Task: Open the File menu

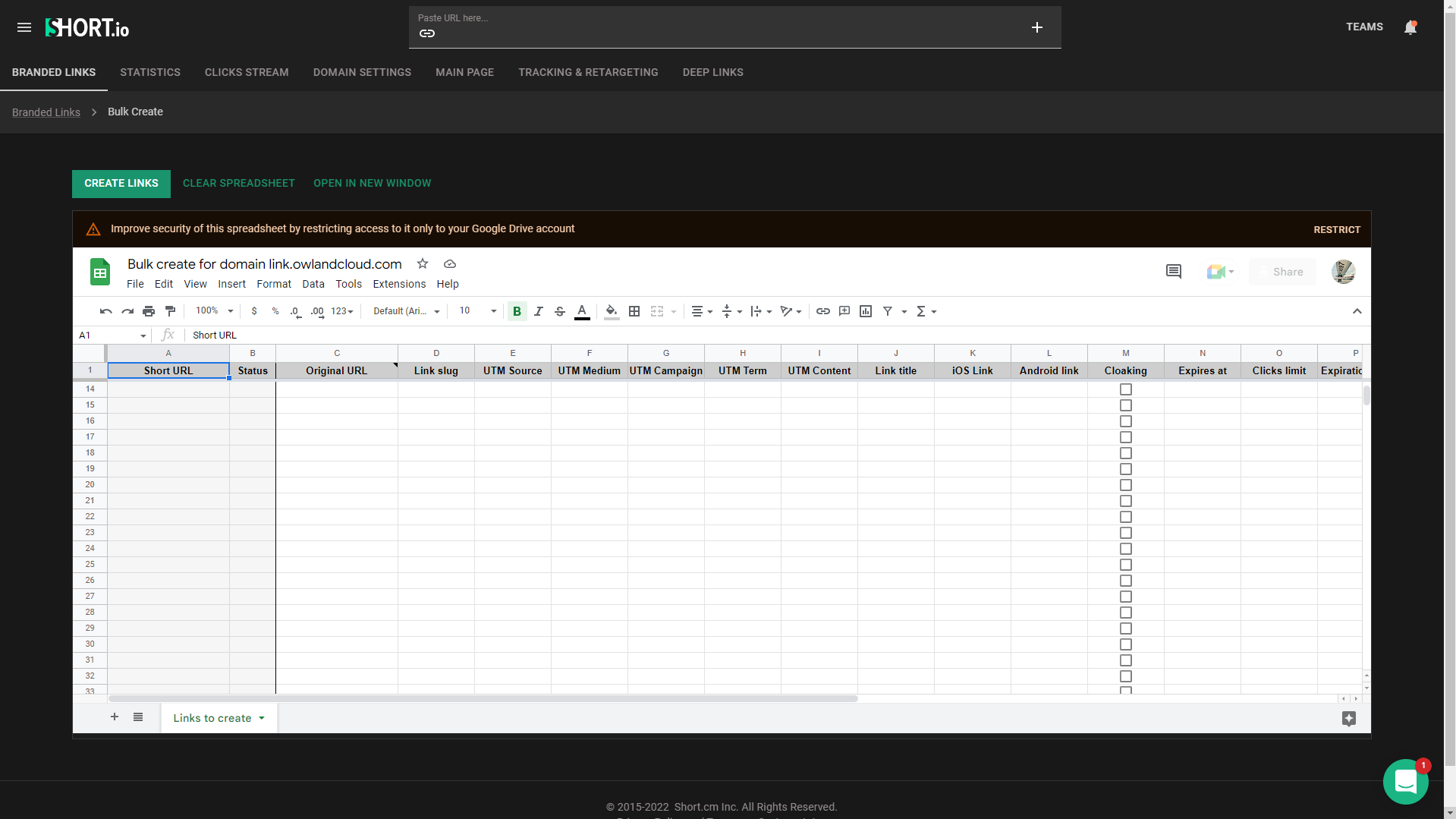Action: 135,284
